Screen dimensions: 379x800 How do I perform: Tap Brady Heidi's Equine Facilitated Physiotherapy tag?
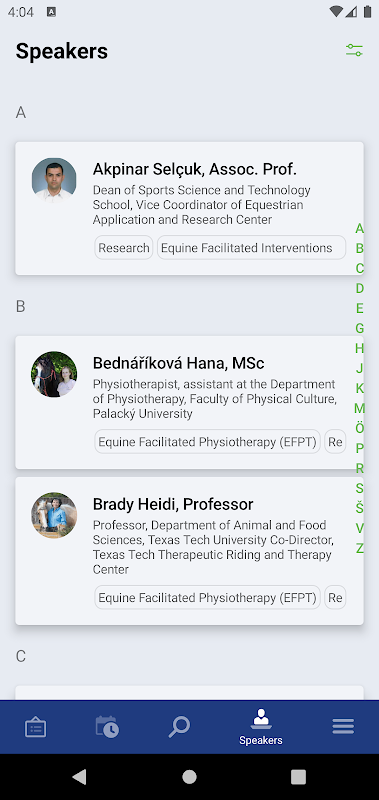[208, 597]
